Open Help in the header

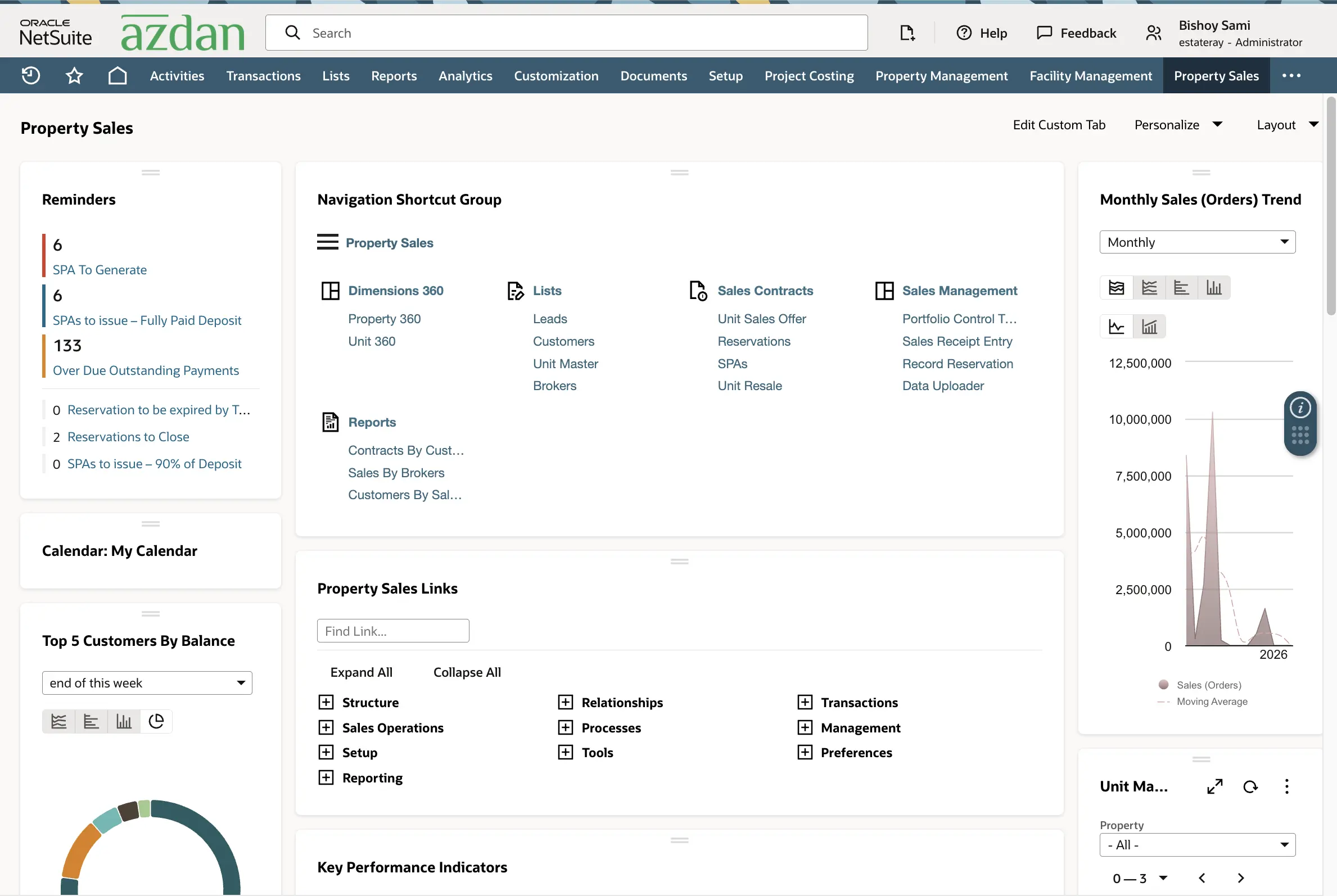(x=982, y=33)
